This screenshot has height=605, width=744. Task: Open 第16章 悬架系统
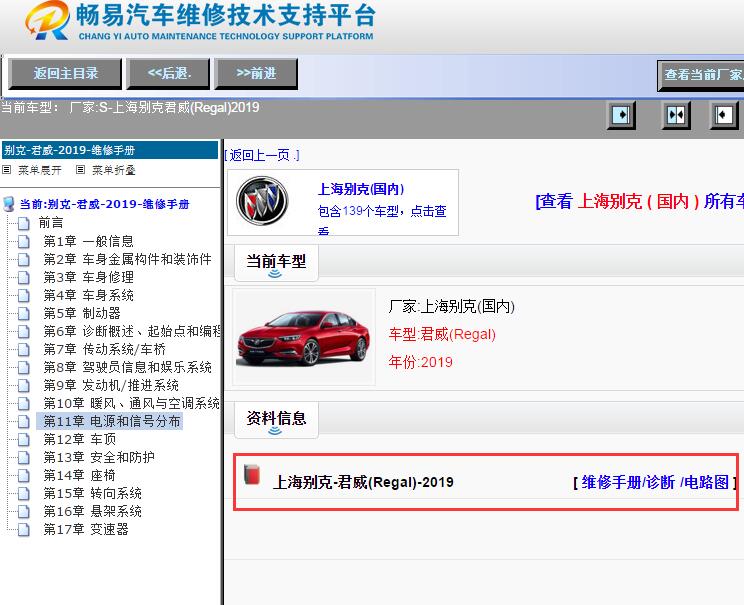[x=93, y=512]
